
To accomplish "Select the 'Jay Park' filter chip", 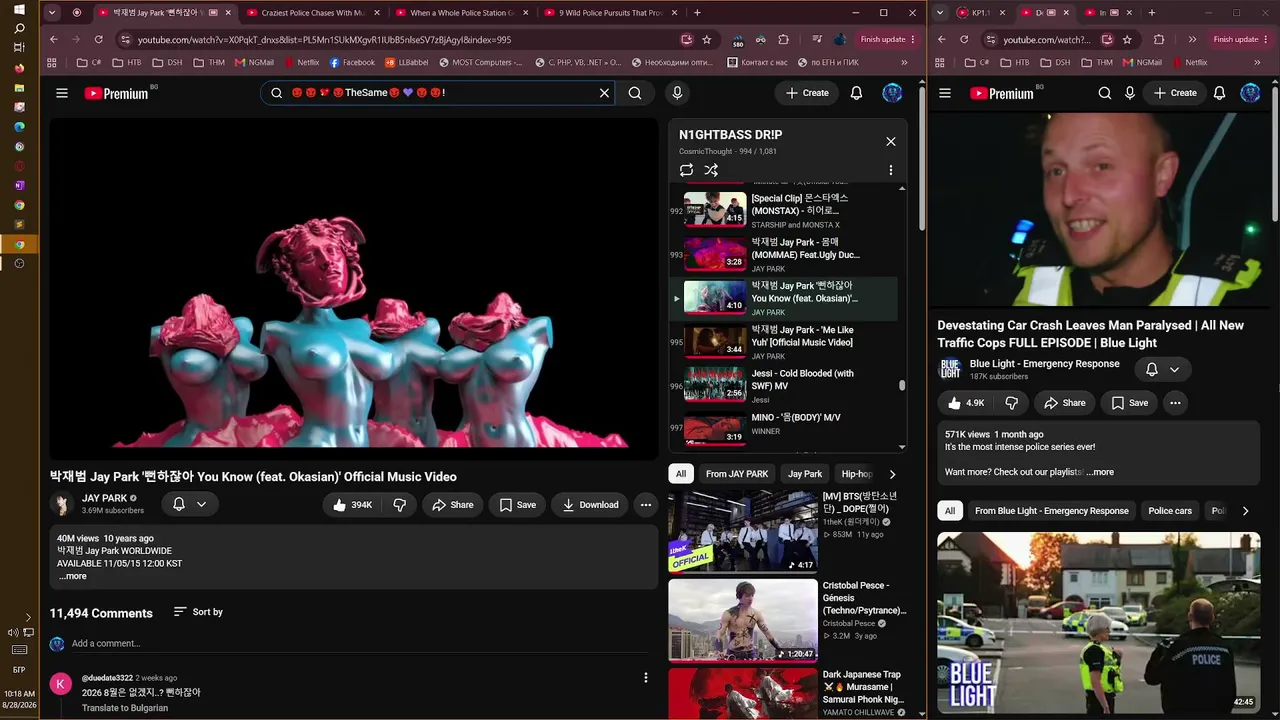I will tap(805, 474).
